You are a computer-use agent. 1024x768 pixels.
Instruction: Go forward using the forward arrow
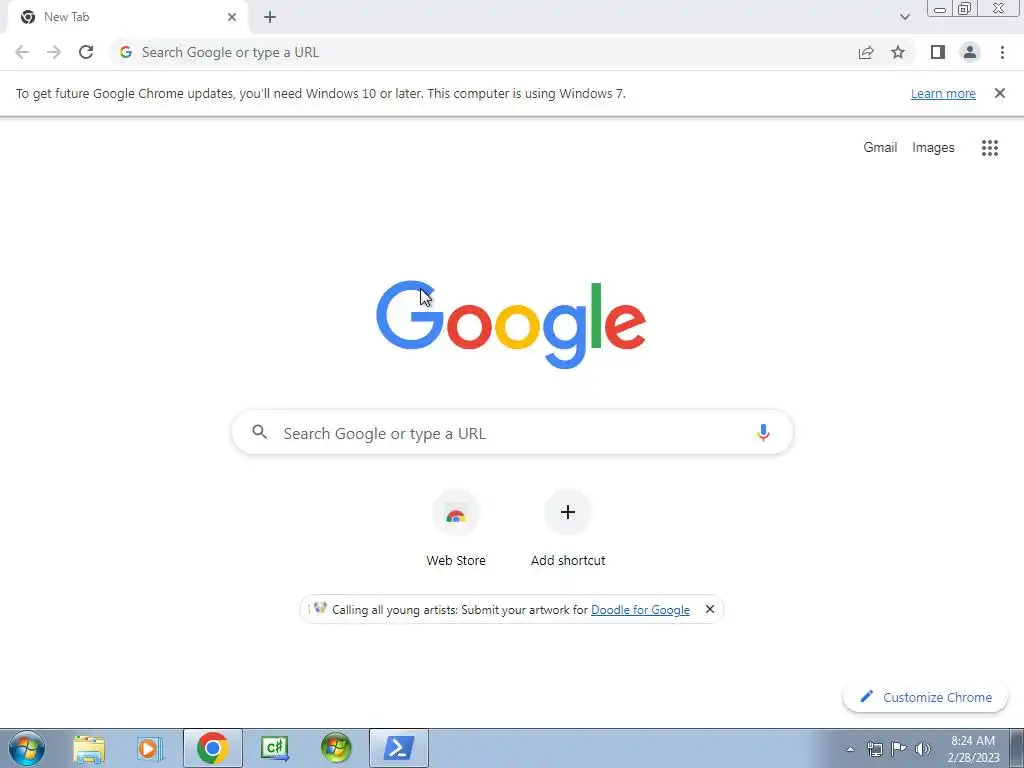click(x=54, y=52)
